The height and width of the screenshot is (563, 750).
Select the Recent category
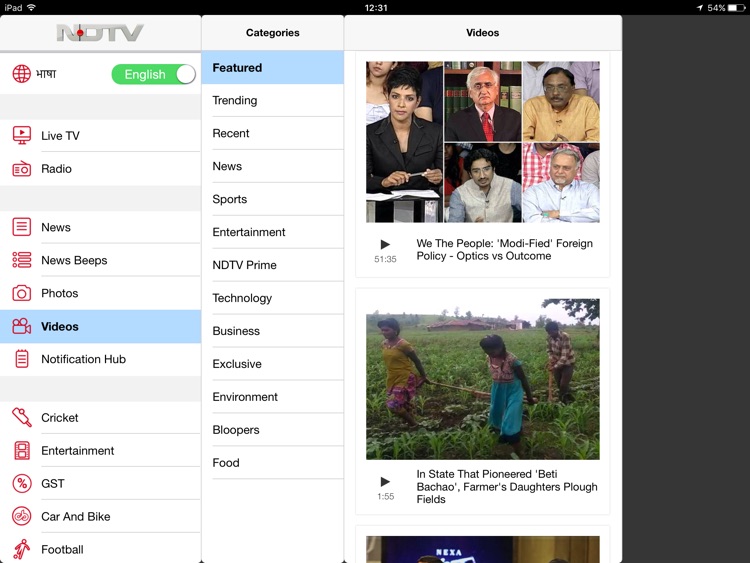click(x=273, y=133)
